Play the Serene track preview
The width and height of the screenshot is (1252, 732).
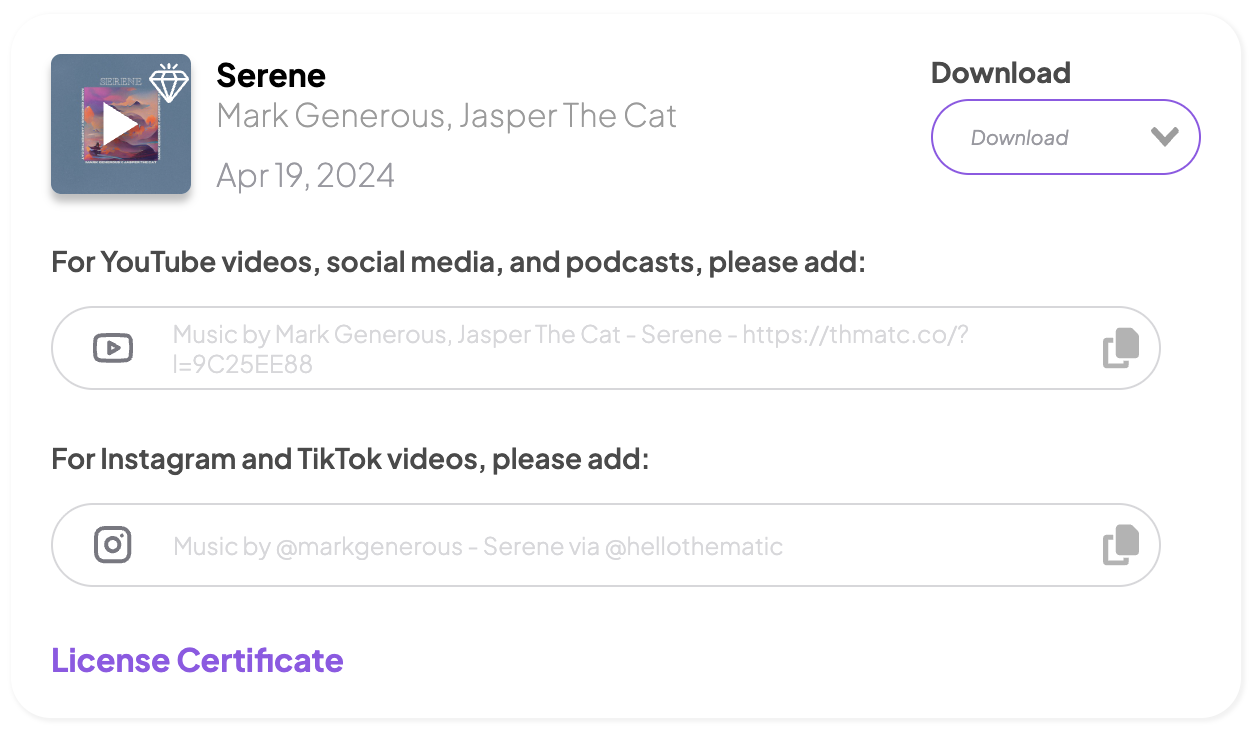(x=120, y=124)
